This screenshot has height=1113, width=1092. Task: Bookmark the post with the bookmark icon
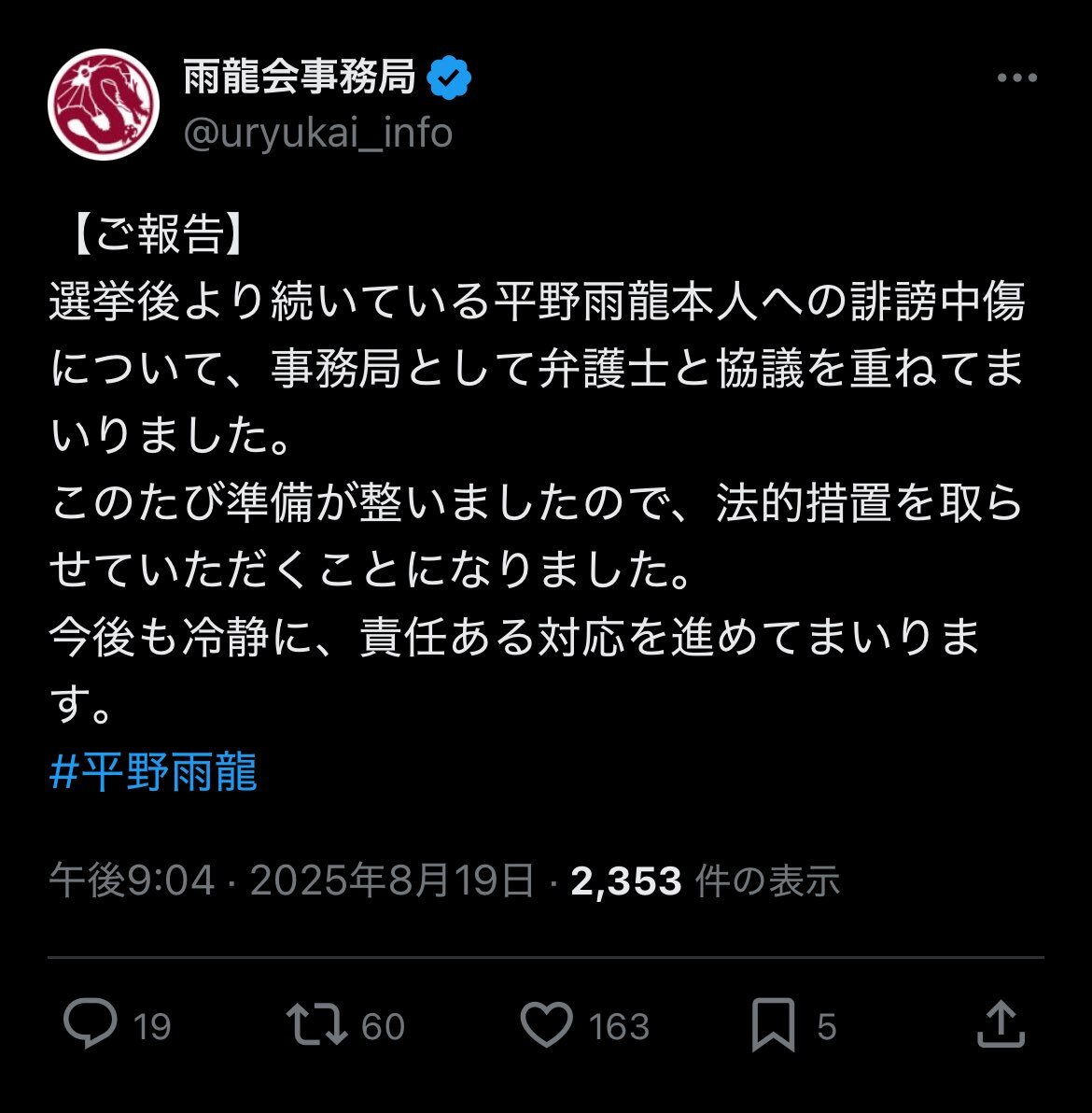(x=774, y=1023)
